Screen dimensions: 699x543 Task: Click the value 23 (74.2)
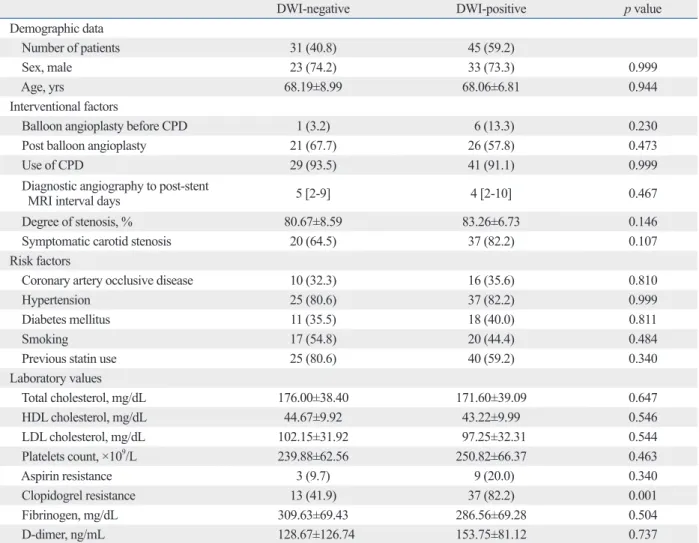313,67
